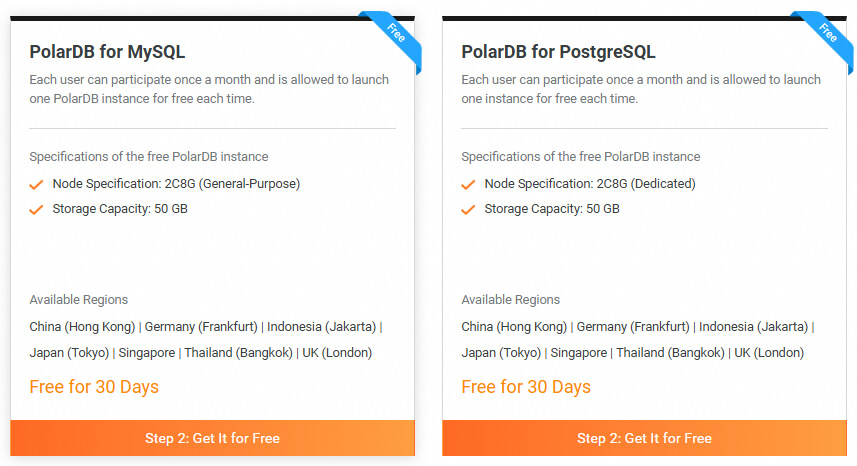Viewport: 857px width, 466px height.
Task: Select PostgreSQL Free for 30 Days text
Action: [x=526, y=387]
